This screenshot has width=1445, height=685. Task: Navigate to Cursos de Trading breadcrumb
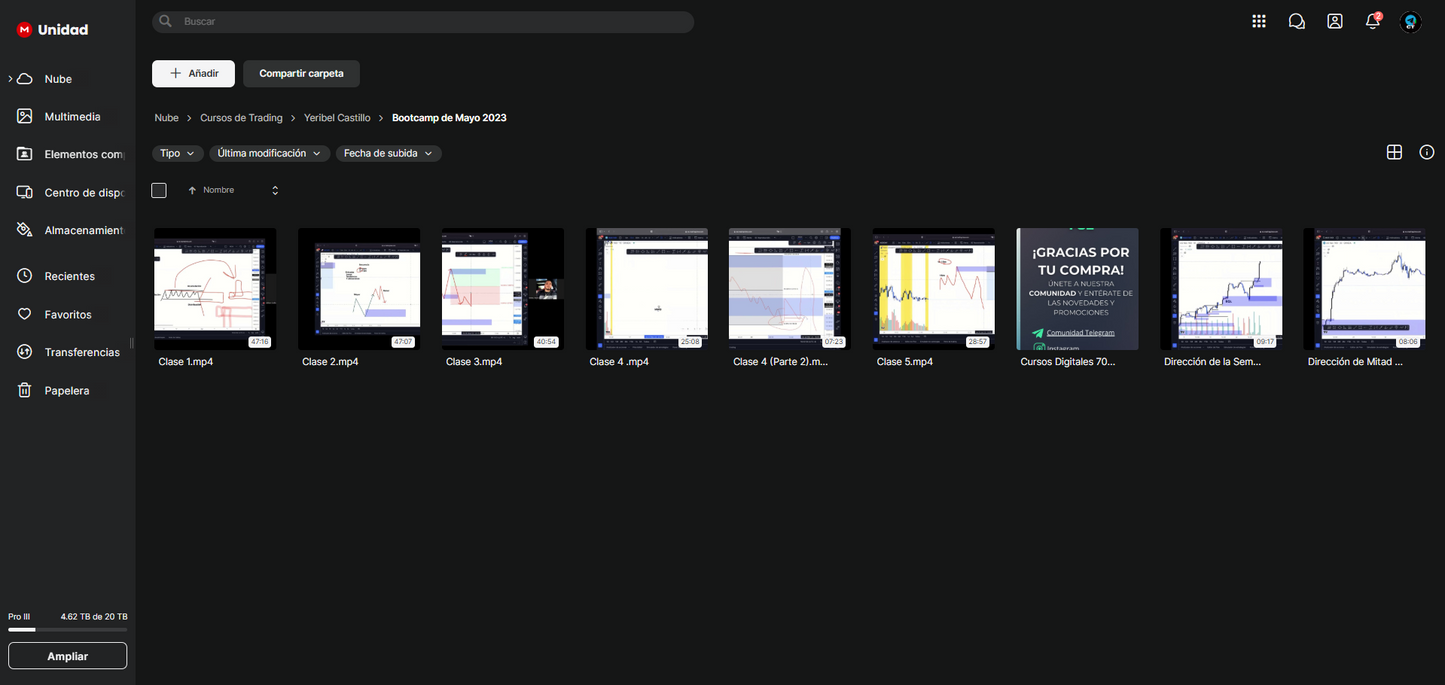pyautogui.click(x=241, y=118)
